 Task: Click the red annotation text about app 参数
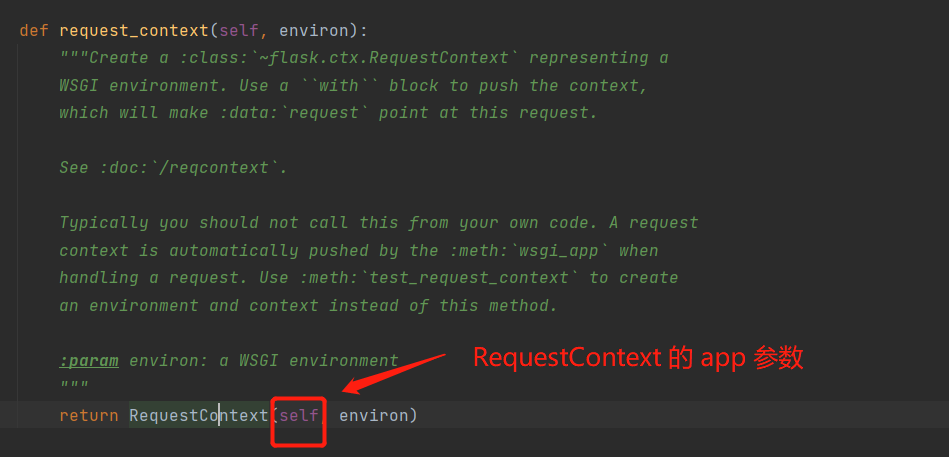pos(638,358)
